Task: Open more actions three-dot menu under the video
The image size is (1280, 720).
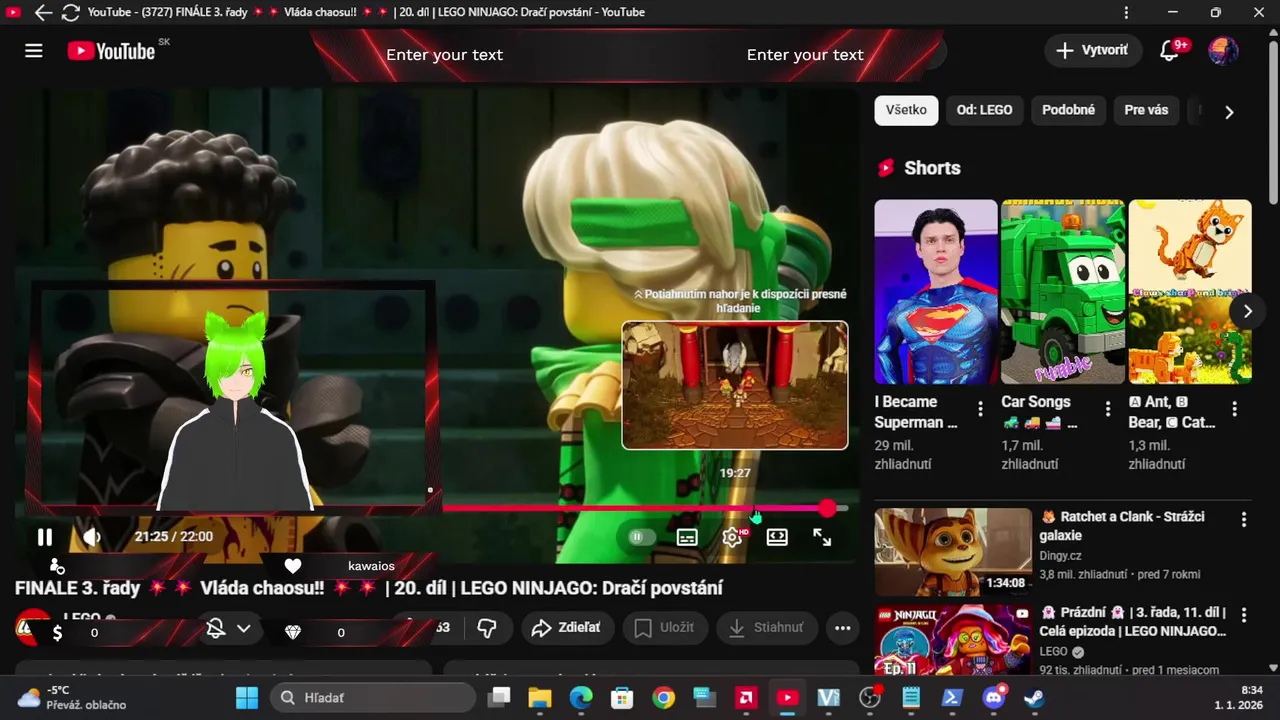Action: (x=842, y=628)
